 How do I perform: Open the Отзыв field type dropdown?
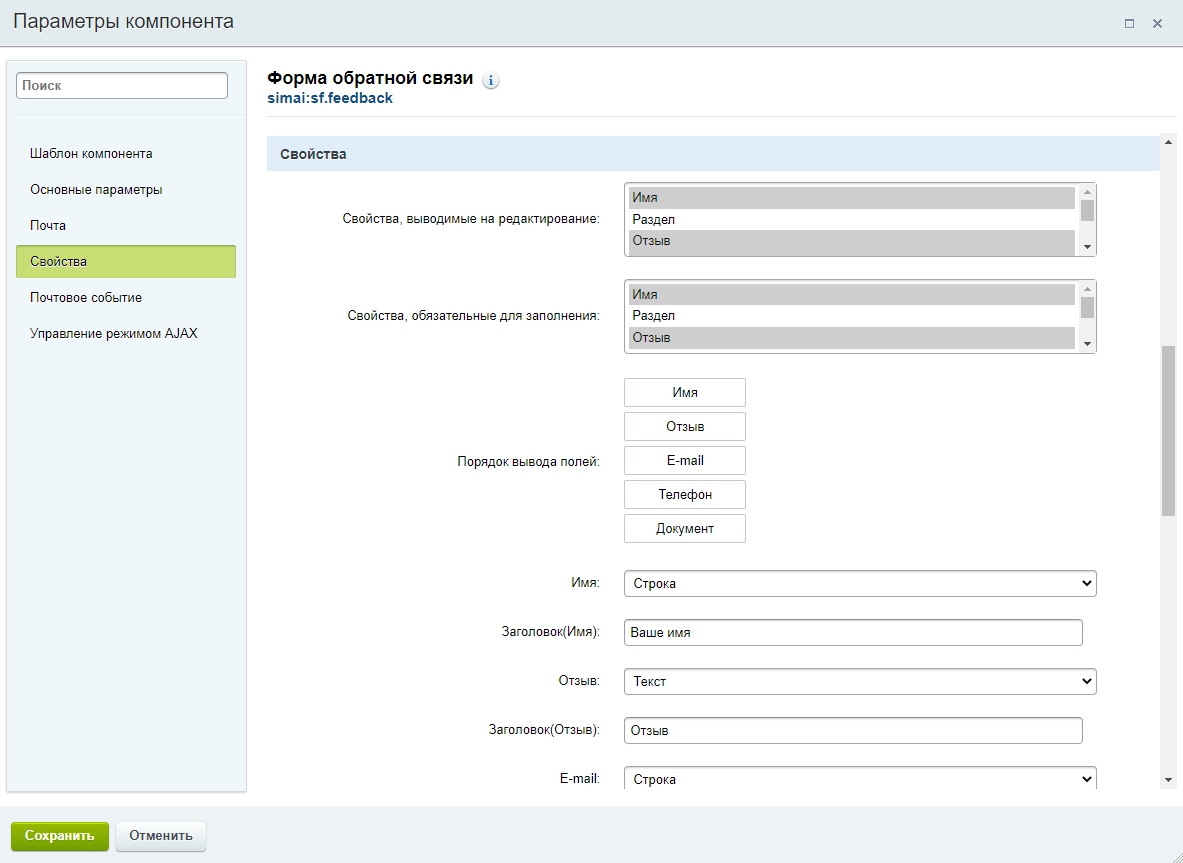tap(859, 681)
